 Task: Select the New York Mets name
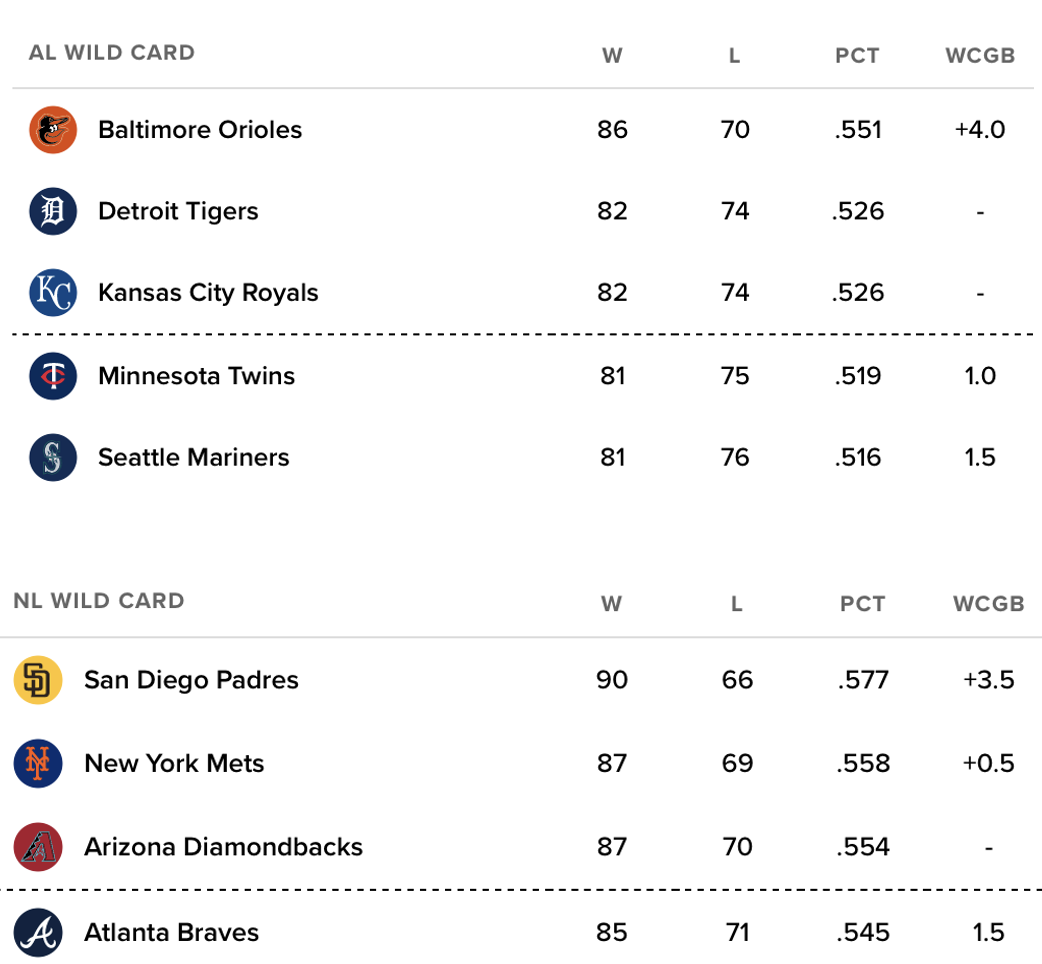[x=174, y=764]
